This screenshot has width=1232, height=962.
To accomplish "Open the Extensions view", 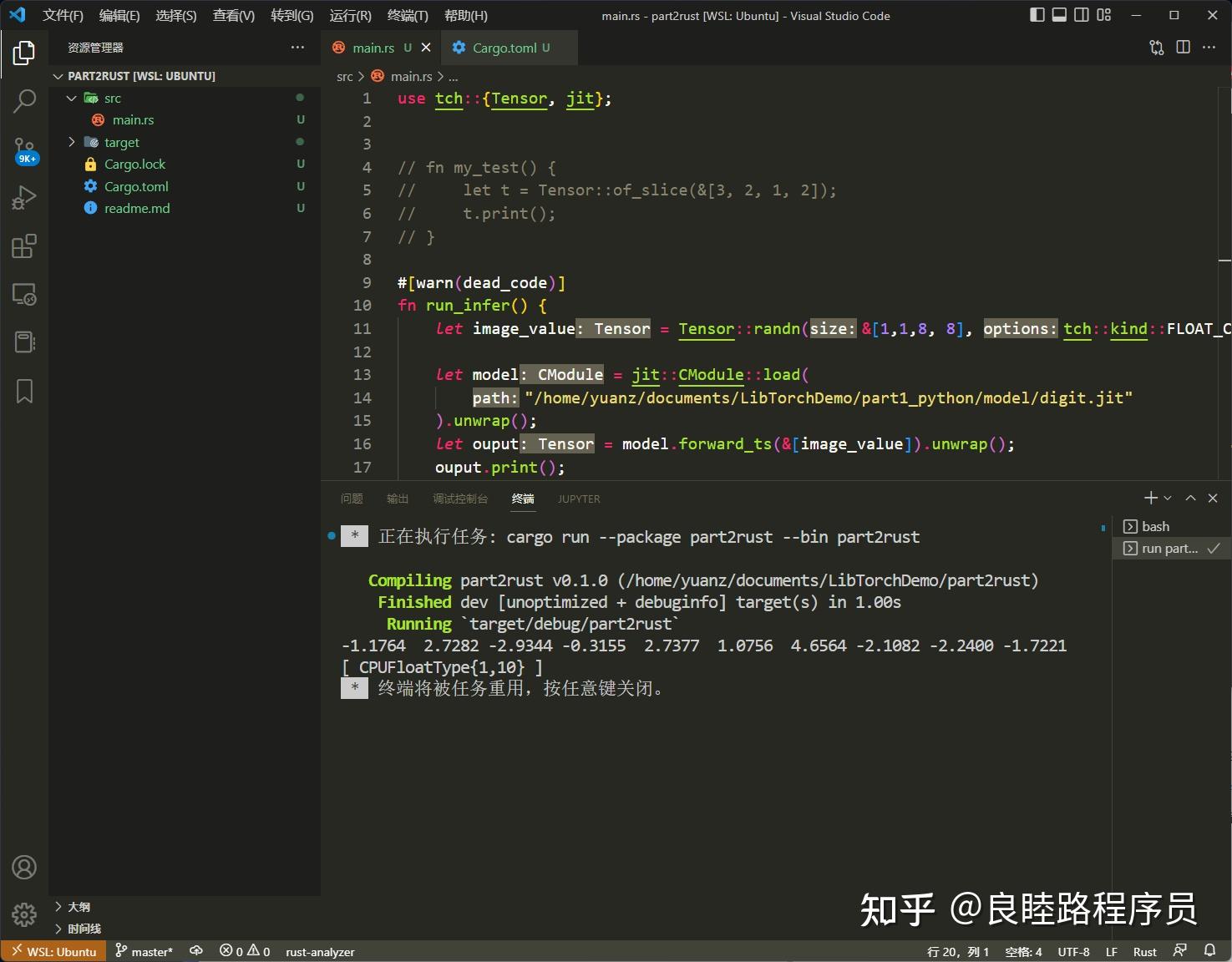I will 24,246.
